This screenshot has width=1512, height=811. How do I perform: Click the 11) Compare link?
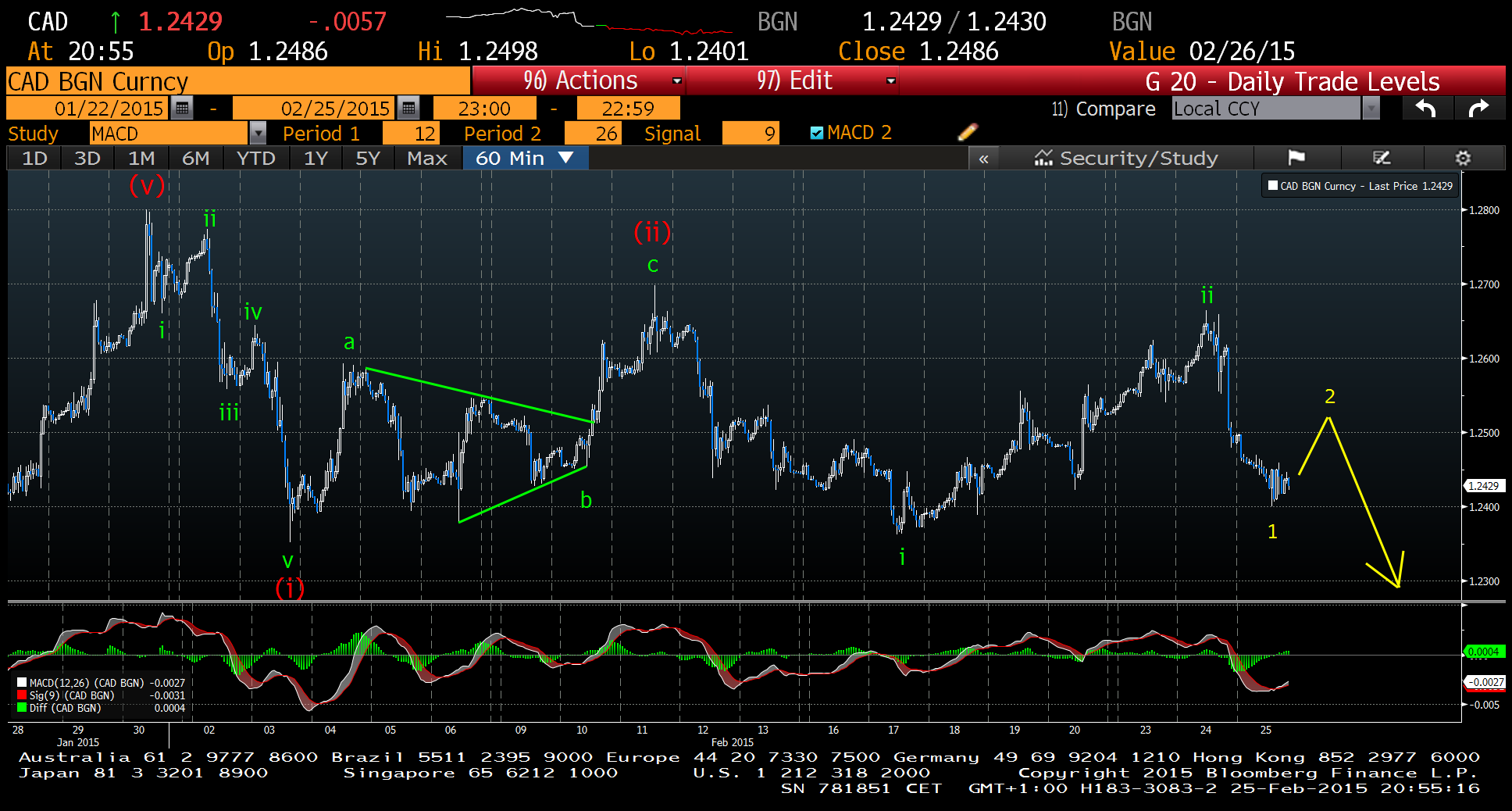(1103, 109)
